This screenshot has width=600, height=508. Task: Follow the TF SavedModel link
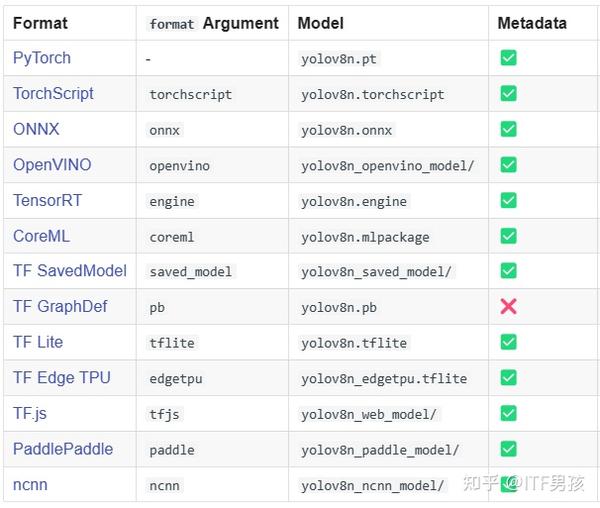click(70, 271)
